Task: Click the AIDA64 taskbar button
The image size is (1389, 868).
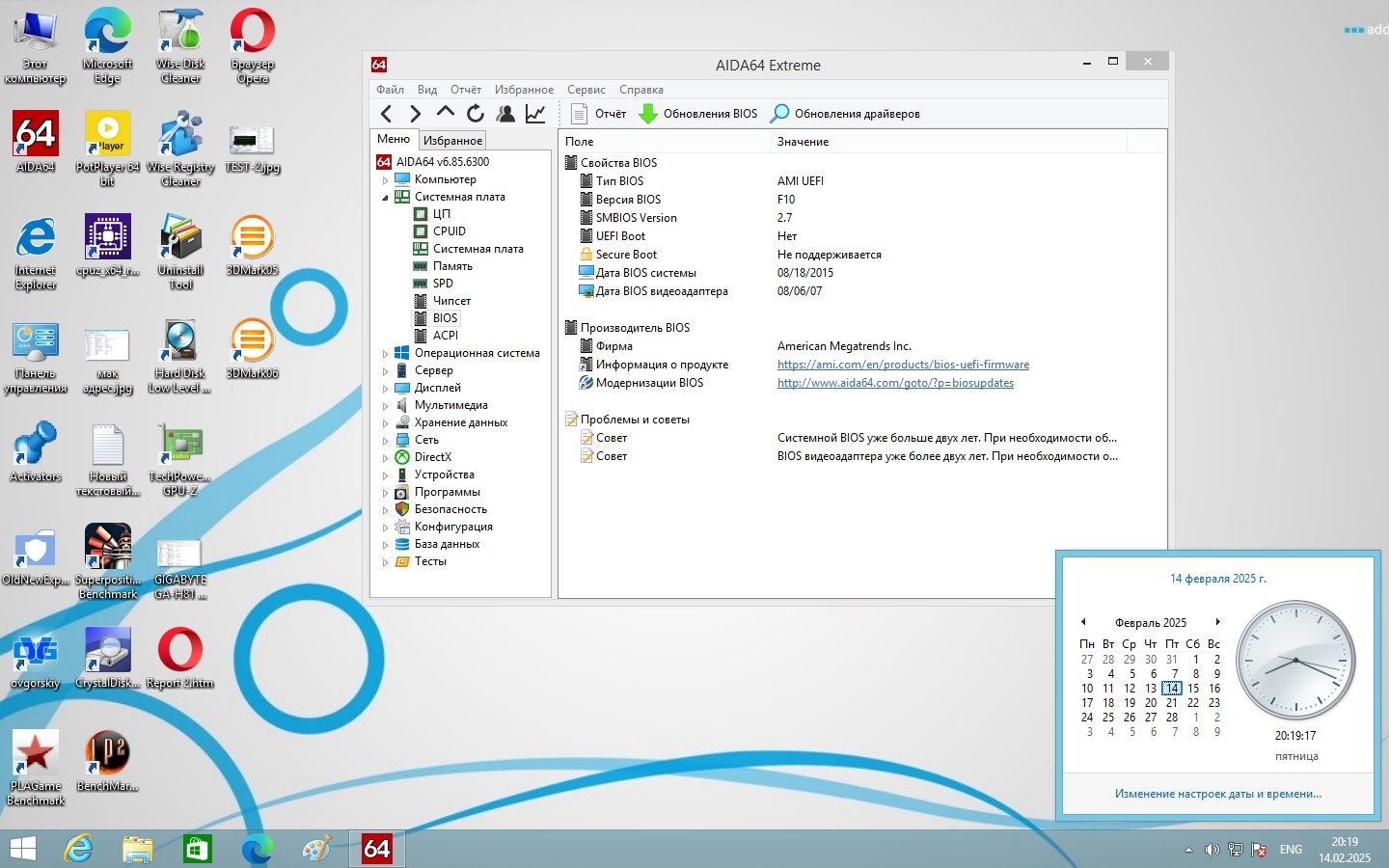Action: (x=376, y=849)
